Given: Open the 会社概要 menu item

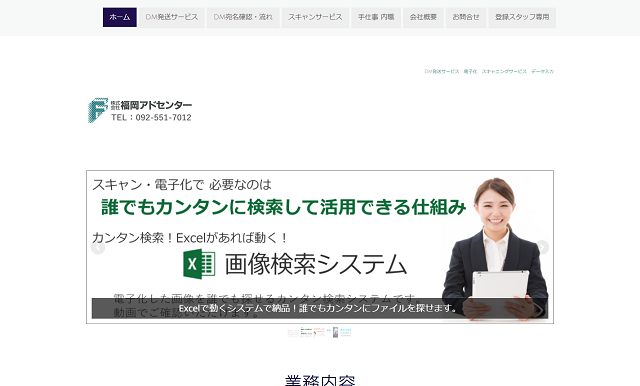Looking at the screenshot, I should 423,17.
